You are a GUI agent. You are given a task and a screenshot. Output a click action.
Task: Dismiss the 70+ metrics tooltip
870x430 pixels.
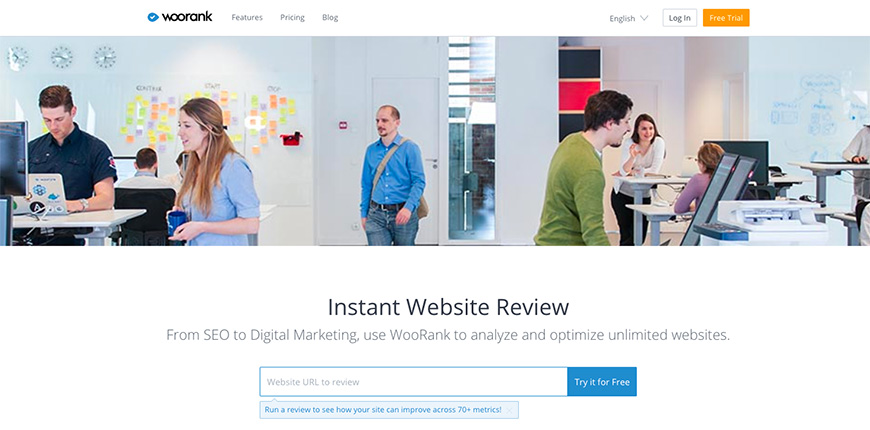509,410
